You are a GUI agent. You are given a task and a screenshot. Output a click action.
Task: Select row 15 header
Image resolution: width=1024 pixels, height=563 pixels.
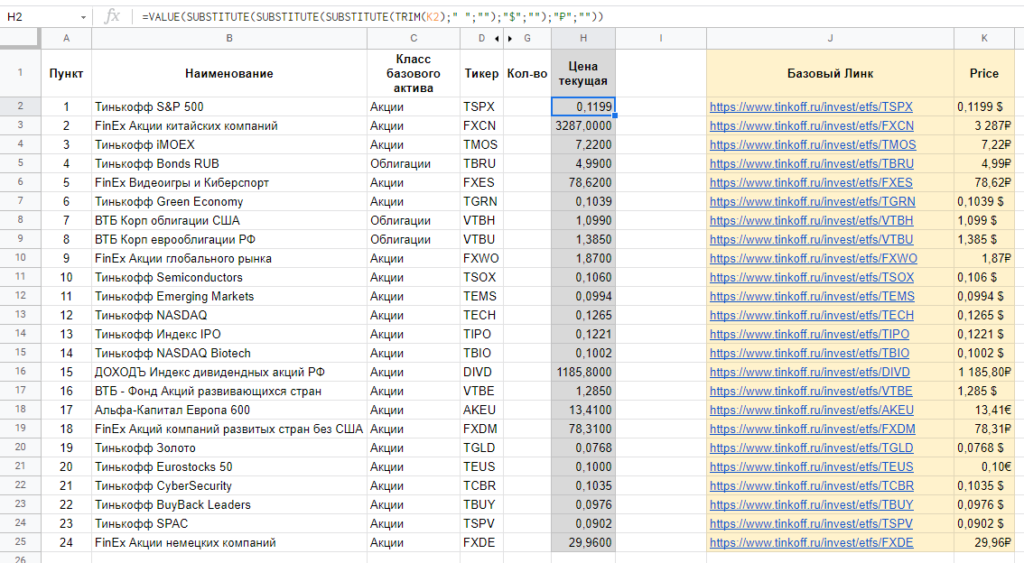(x=20, y=353)
